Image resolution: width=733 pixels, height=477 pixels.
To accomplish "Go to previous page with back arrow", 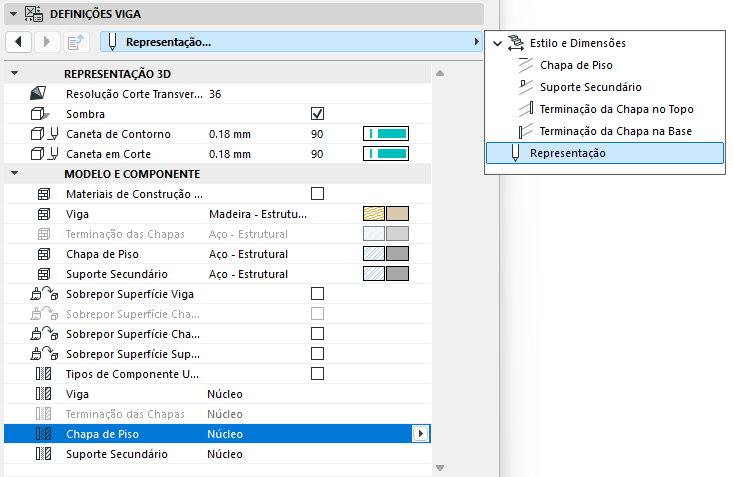I will tap(19, 42).
